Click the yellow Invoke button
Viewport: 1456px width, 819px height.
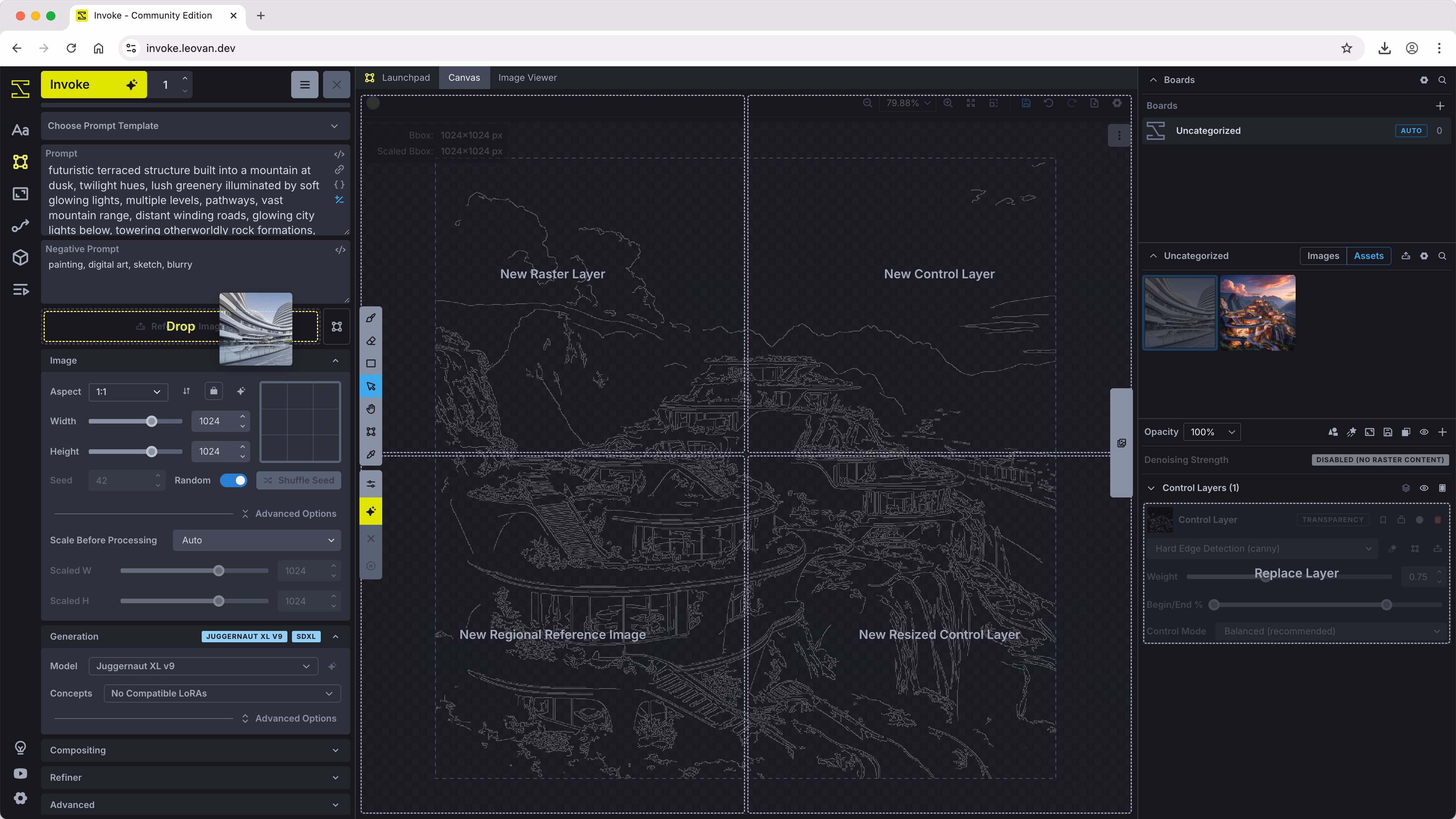click(x=94, y=85)
